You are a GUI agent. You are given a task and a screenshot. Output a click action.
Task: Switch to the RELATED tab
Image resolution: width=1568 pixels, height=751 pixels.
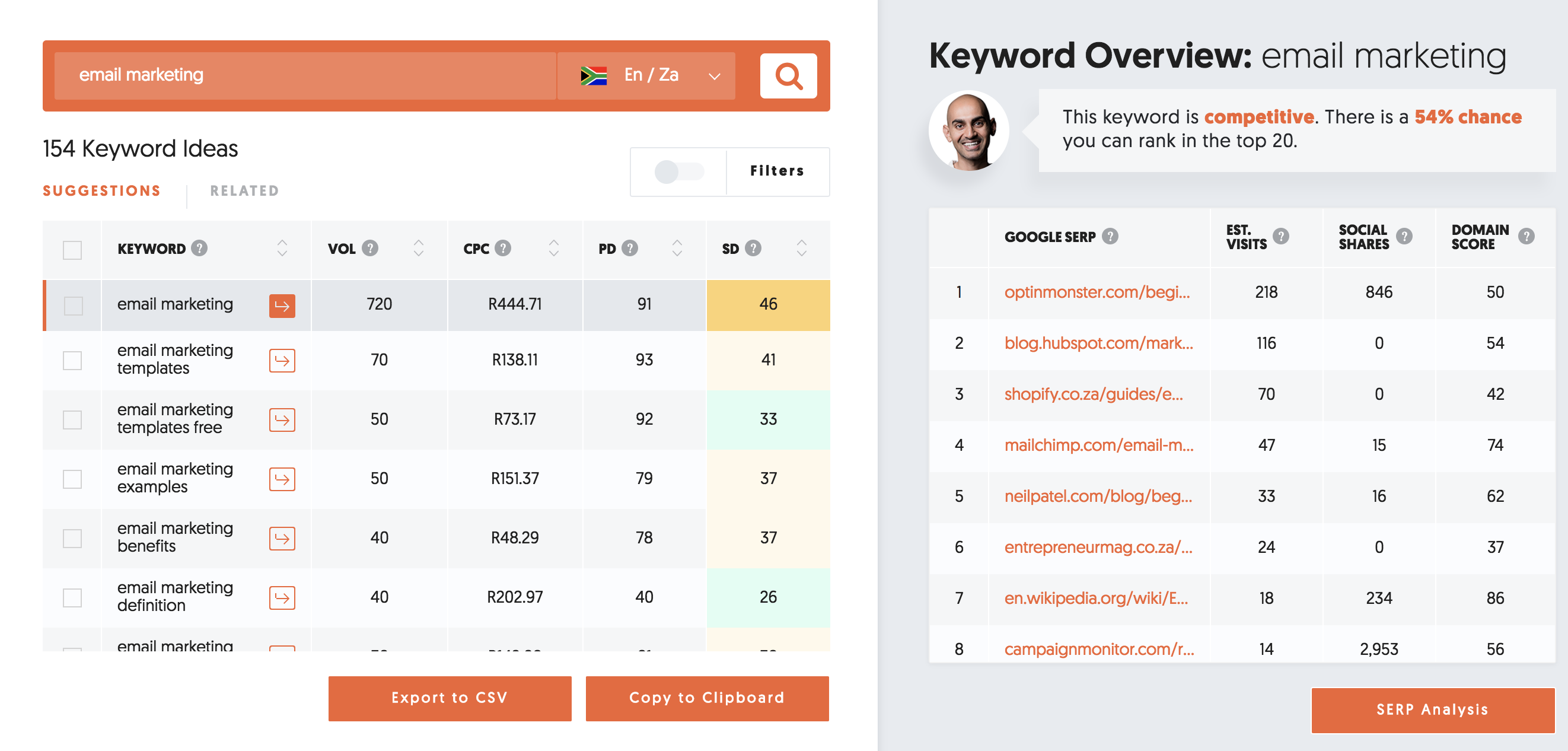tap(245, 190)
